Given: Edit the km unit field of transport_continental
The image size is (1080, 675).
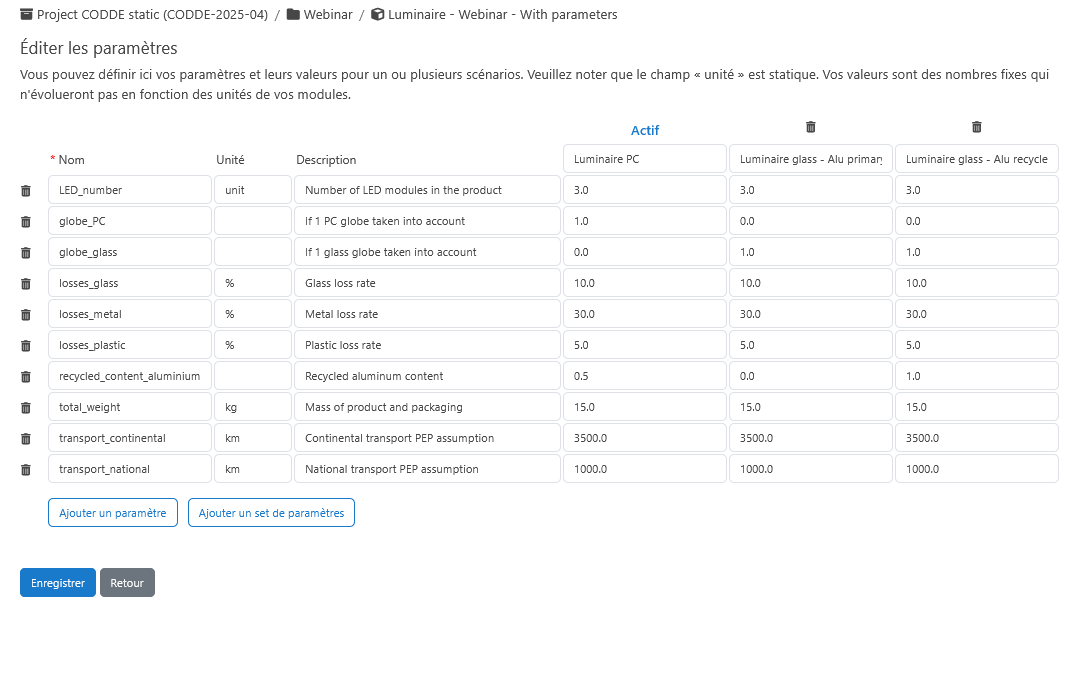Looking at the screenshot, I should 253,438.
